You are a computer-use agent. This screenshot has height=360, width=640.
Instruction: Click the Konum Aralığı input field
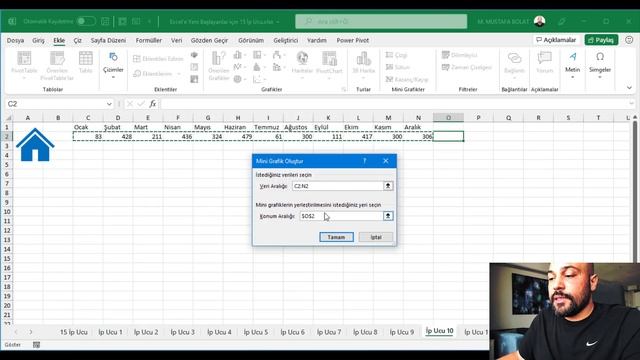click(341, 216)
